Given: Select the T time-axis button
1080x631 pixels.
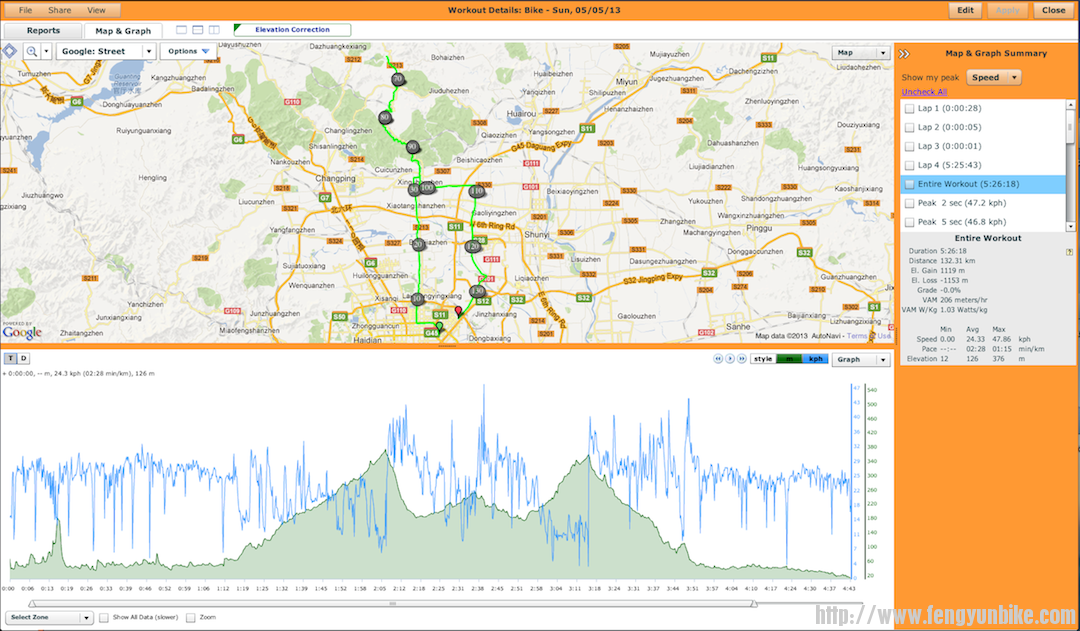Looking at the screenshot, I should (10, 358).
